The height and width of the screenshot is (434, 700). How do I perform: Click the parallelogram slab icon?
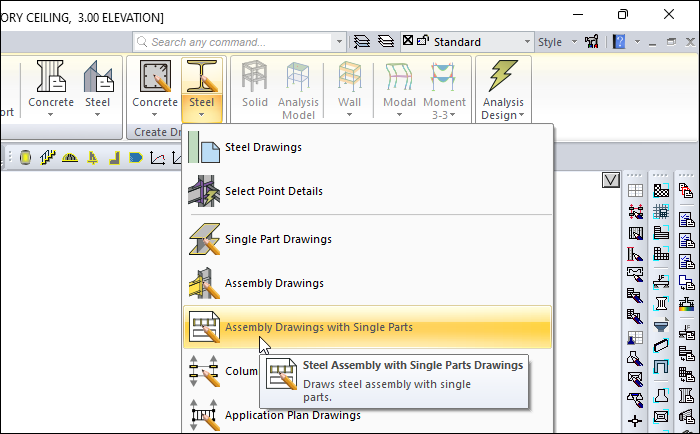(661, 346)
